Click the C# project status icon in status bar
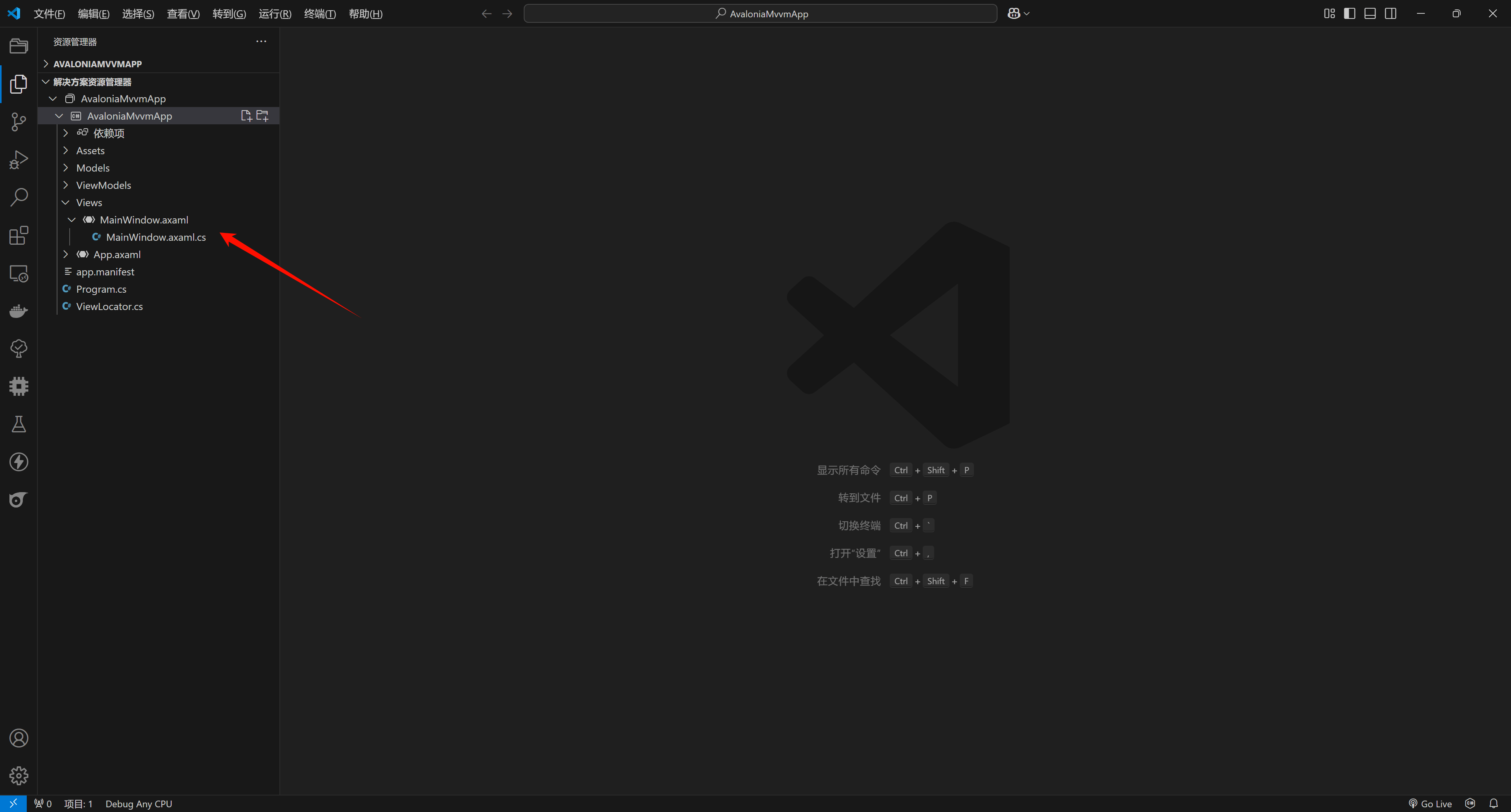This screenshot has width=1511, height=812. click(1470, 804)
